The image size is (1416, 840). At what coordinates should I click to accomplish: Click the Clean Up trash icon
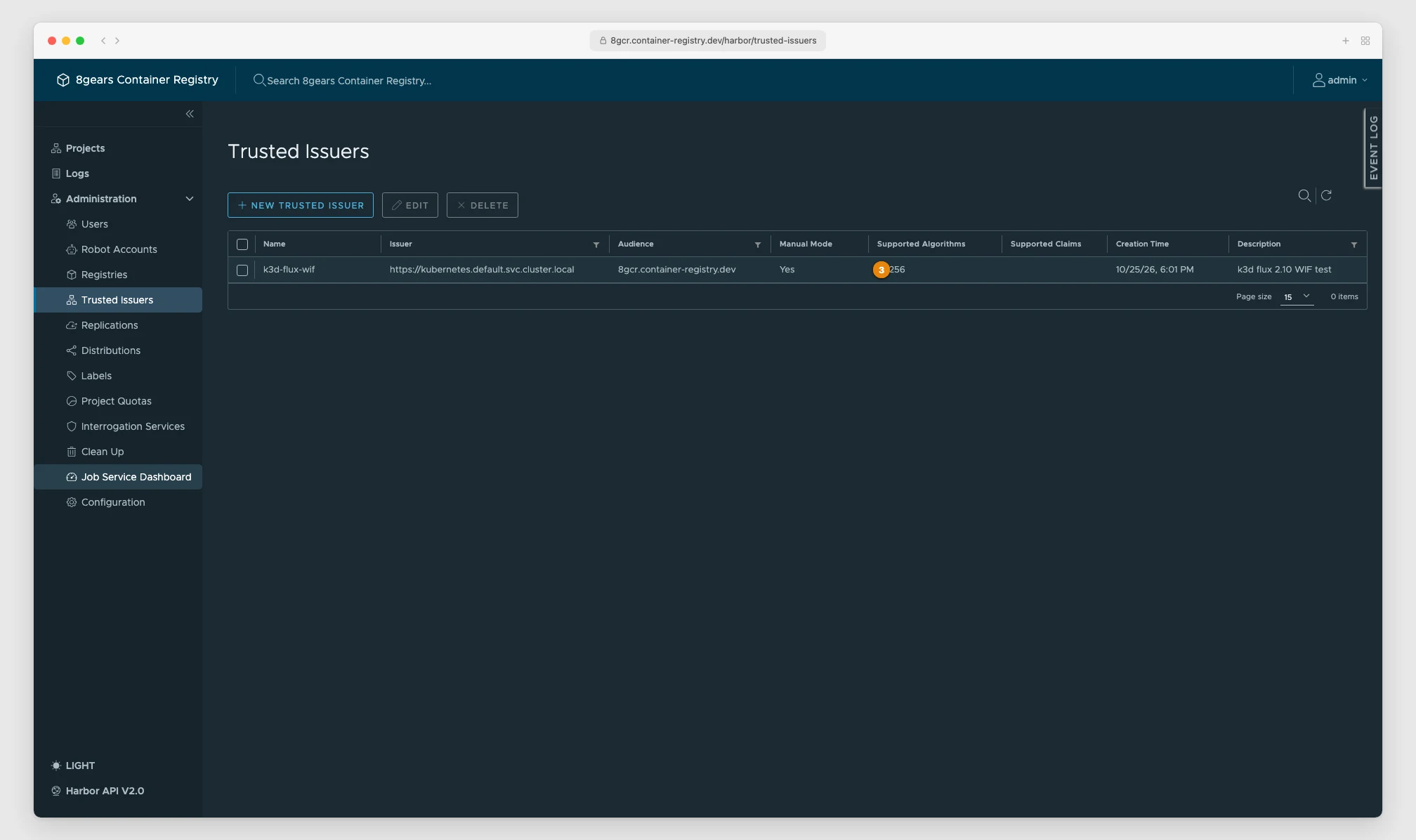pos(72,452)
